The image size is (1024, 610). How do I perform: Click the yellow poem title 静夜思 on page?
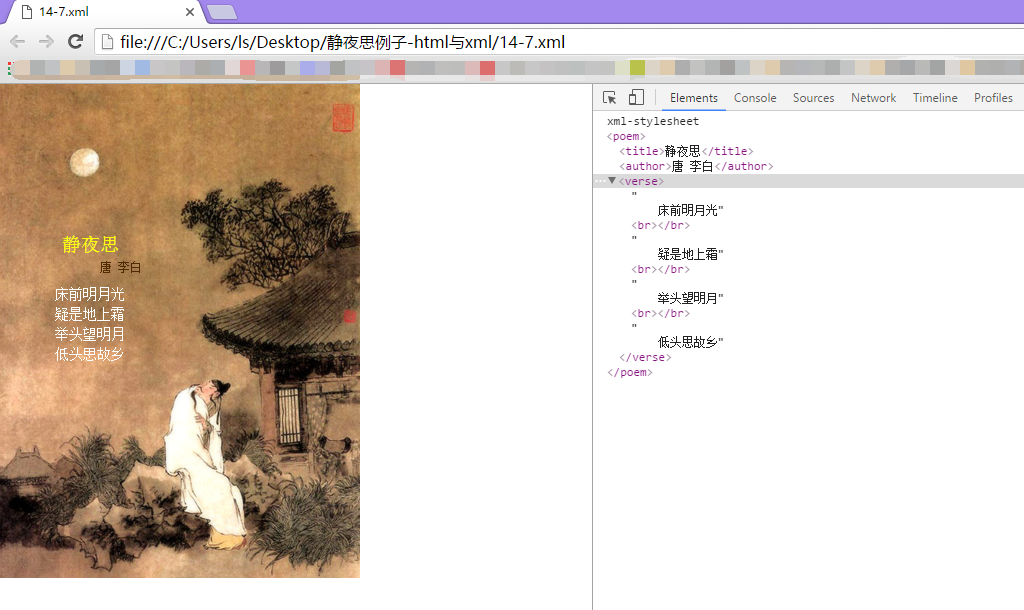click(90, 244)
